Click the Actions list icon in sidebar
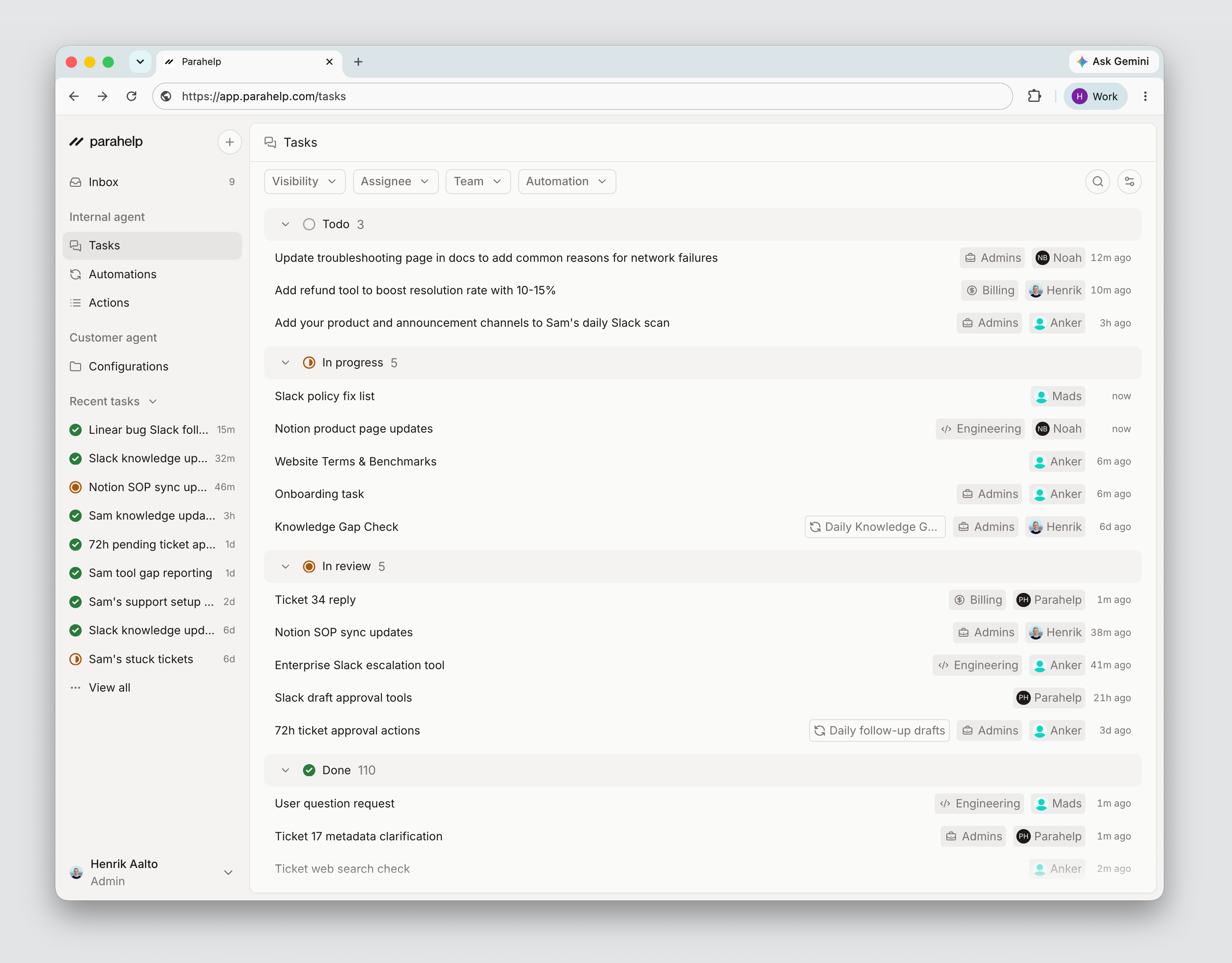This screenshot has width=1232, height=963. (x=76, y=303)
